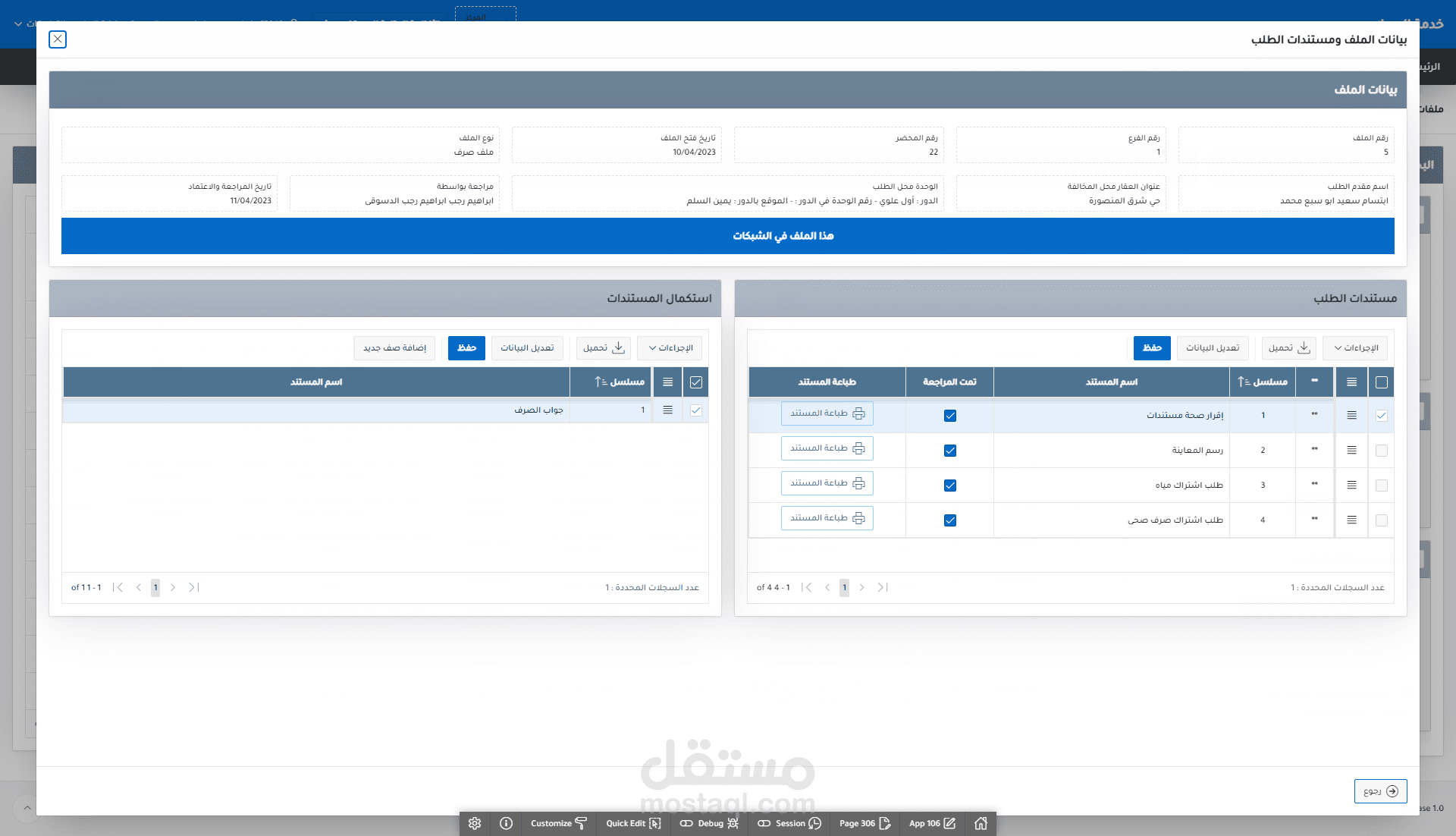Click print document for رسم المعاينة row
Viewport: 1456px width, 836px height.
tap(827, 448)
